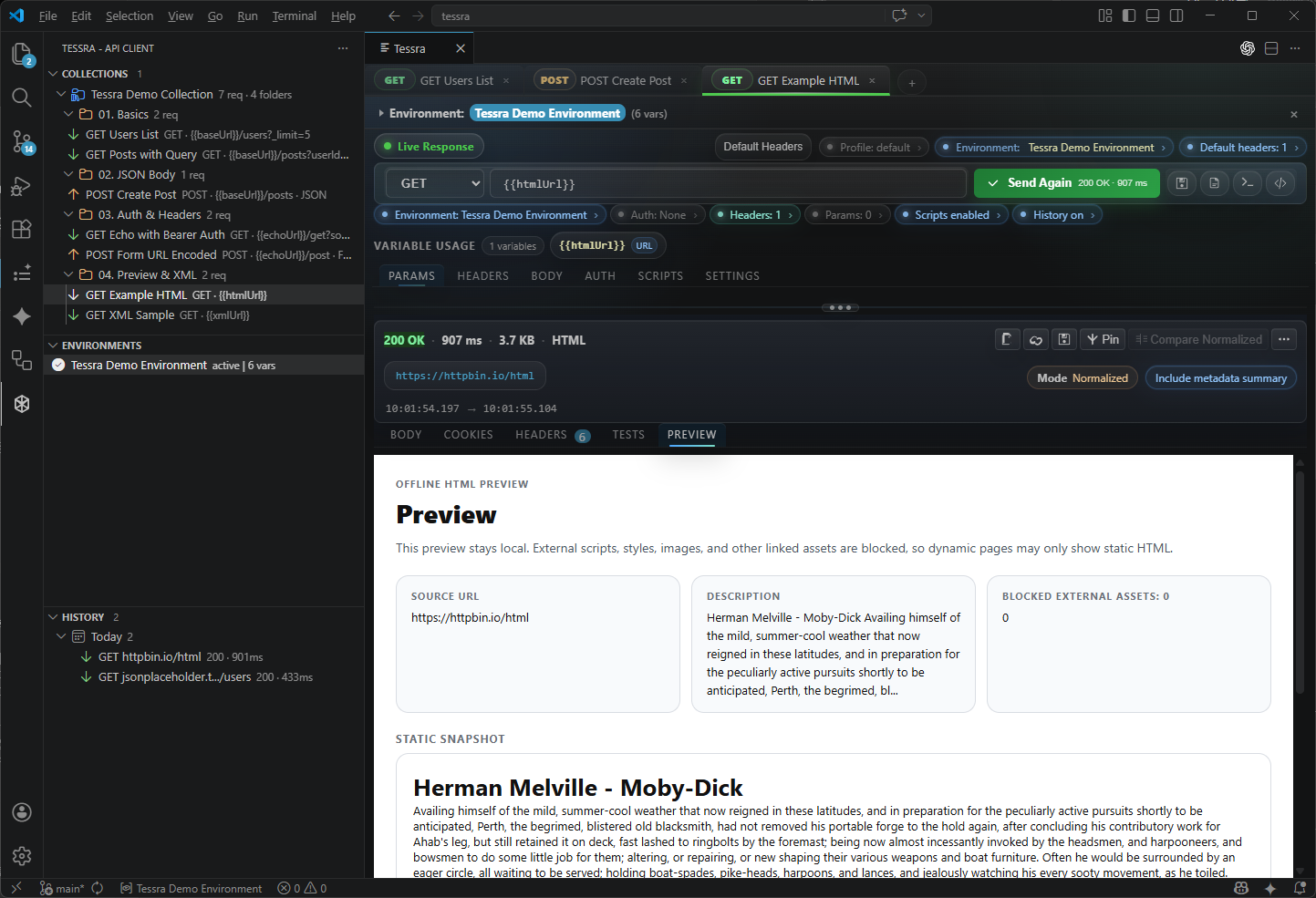Click the Send Again button
Image resolution: width=1316 pixels, height=898 pixels.
(x=1066, y=182)
